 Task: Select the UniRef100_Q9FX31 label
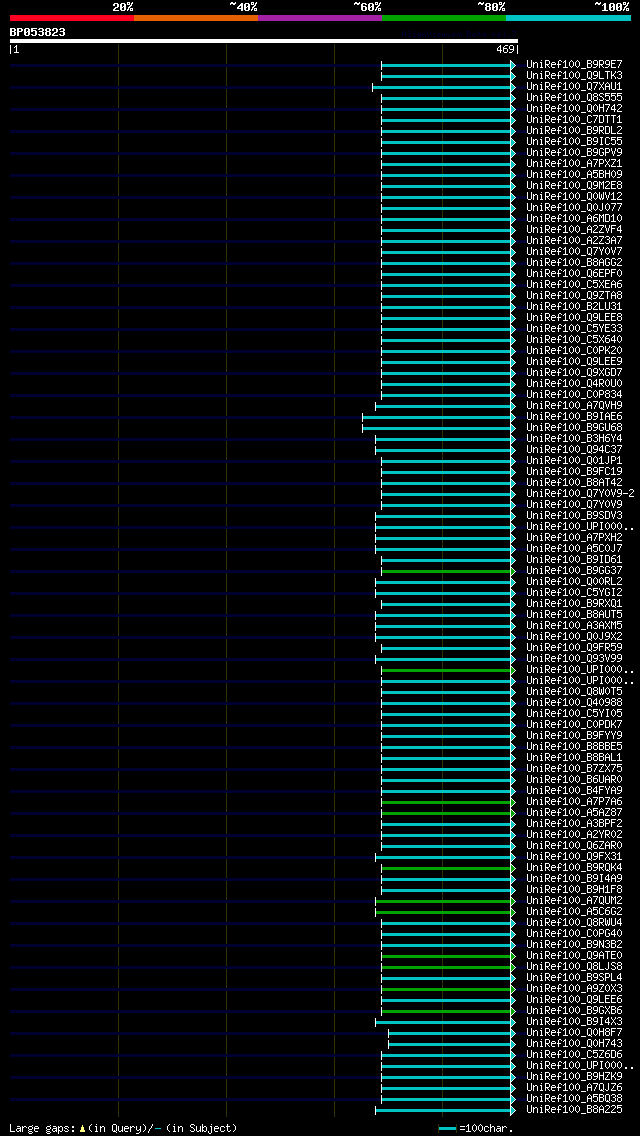574,856
